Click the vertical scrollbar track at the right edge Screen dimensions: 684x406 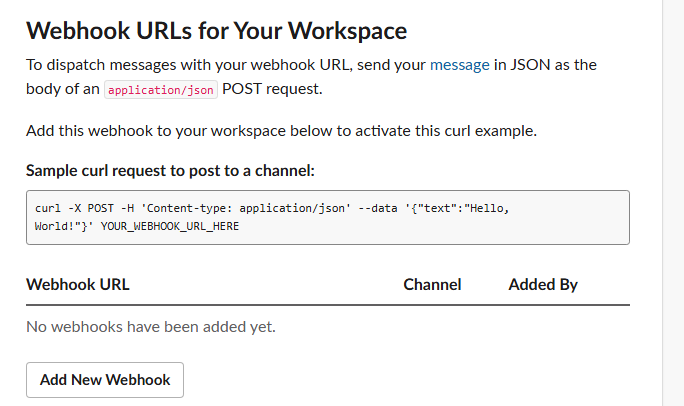click(x=673, y=203)
